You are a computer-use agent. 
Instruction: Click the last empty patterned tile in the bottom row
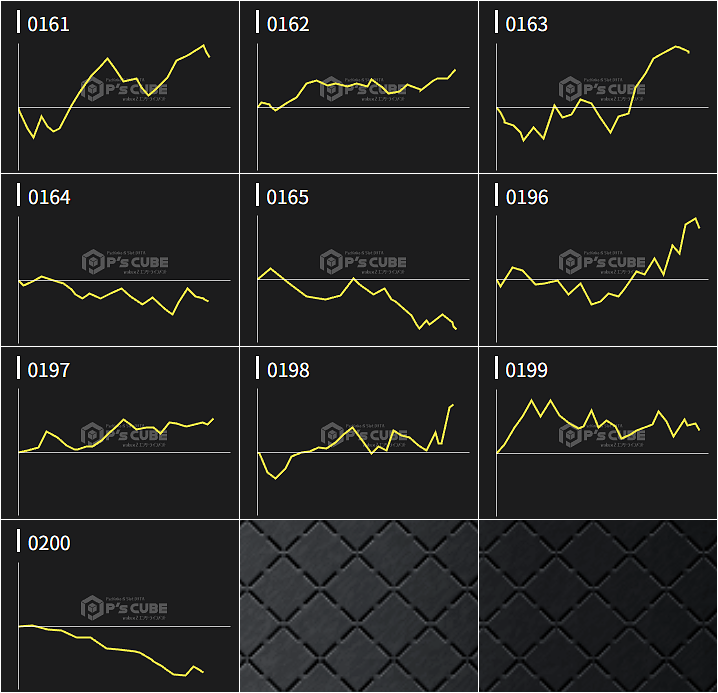[598, 606]
